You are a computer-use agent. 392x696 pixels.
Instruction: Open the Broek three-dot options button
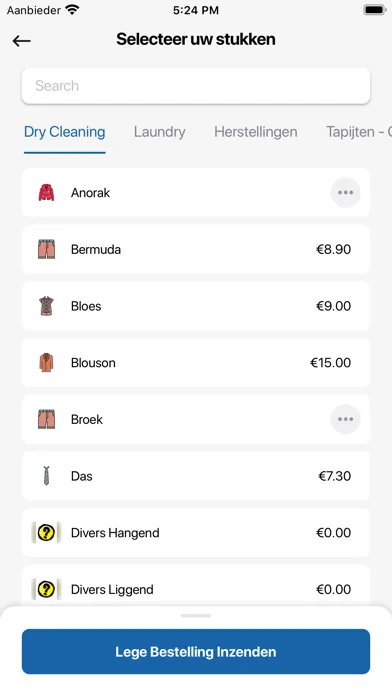coord(345,419)
